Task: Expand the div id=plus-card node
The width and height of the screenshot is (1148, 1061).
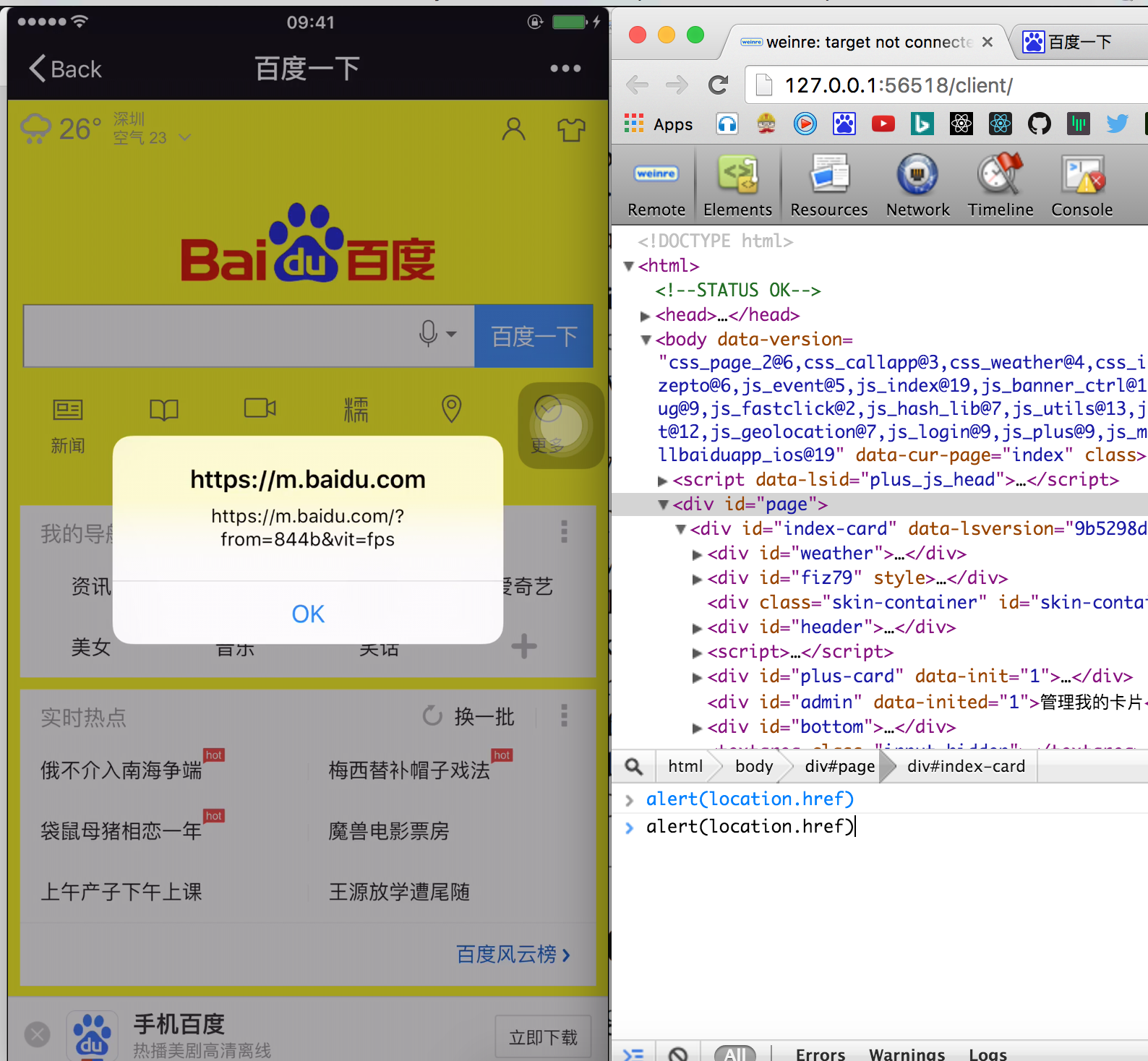Action: click(x=698, y=677)
